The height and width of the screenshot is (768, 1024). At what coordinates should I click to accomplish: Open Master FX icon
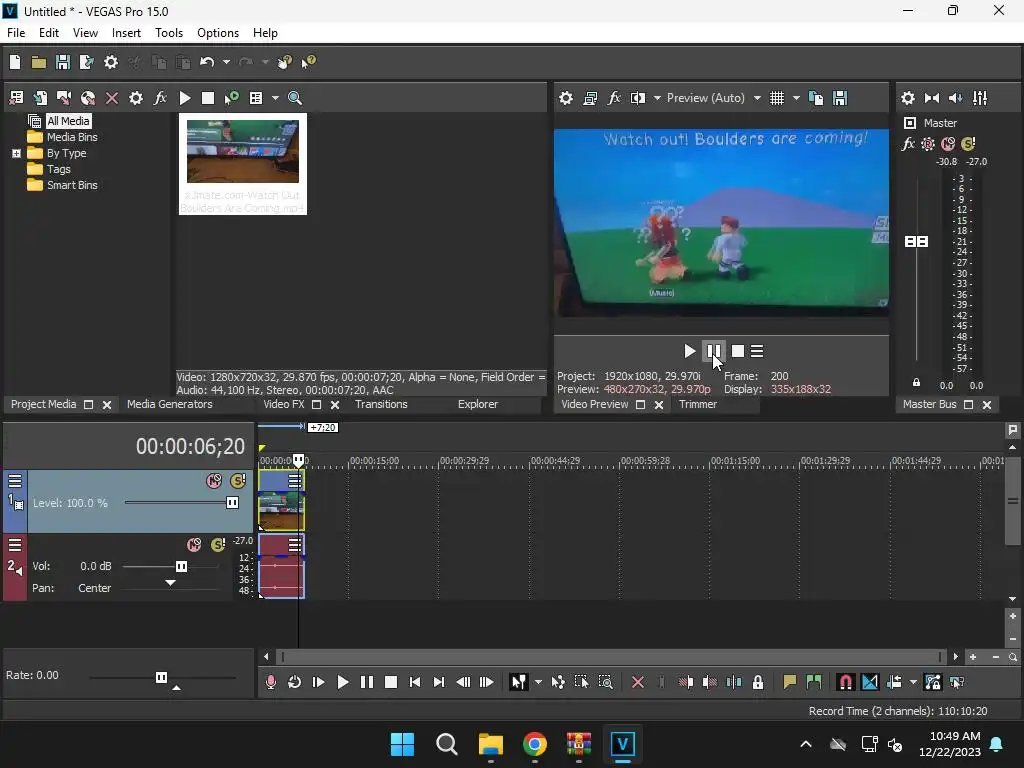click(x=908, y=144)
